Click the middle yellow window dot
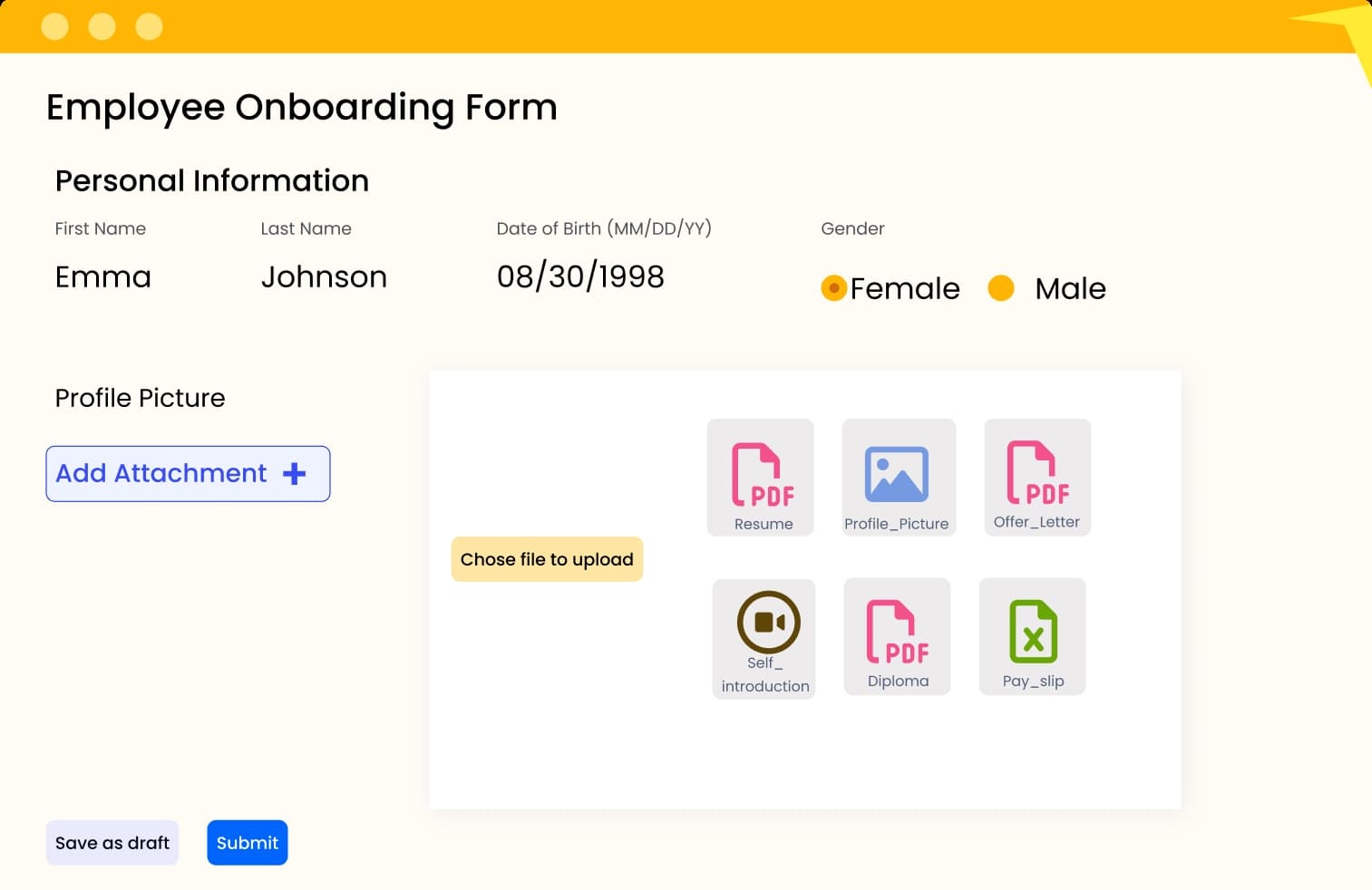Image resolution: width=1372 pixels, height=890 pixels. pos(102,26)
